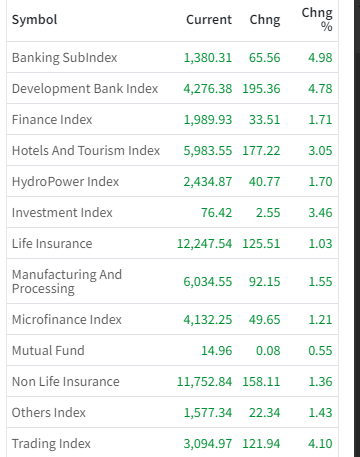Click the Chng % column header
This screenshot has width=360, height=457.
coord(317,20)
